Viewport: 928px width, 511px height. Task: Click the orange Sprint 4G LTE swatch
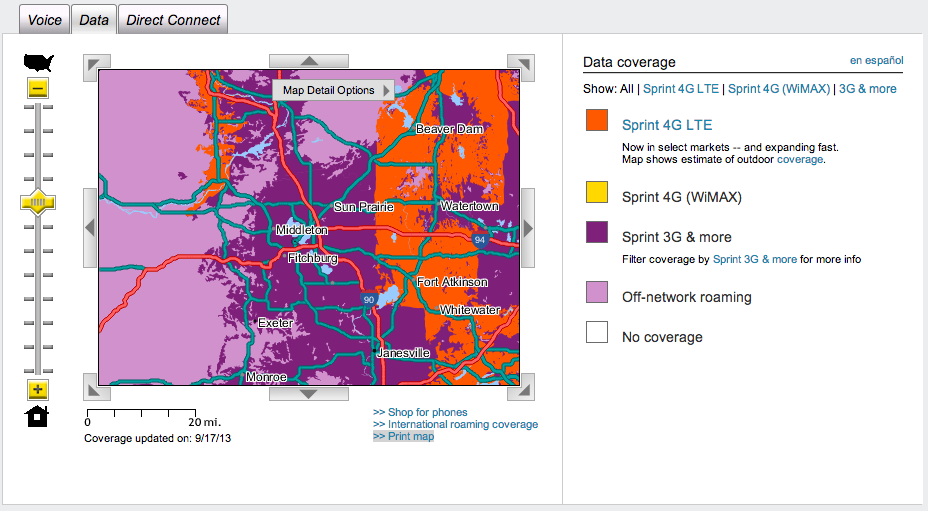597,120
